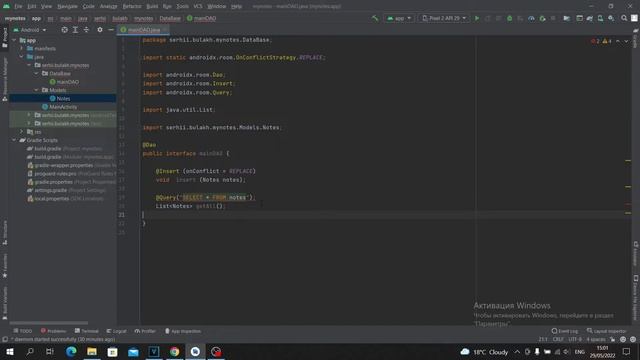This screenshot has width=640, height=360.
Task: Open the Layout Inspector tool window
Action: (607, 331)
